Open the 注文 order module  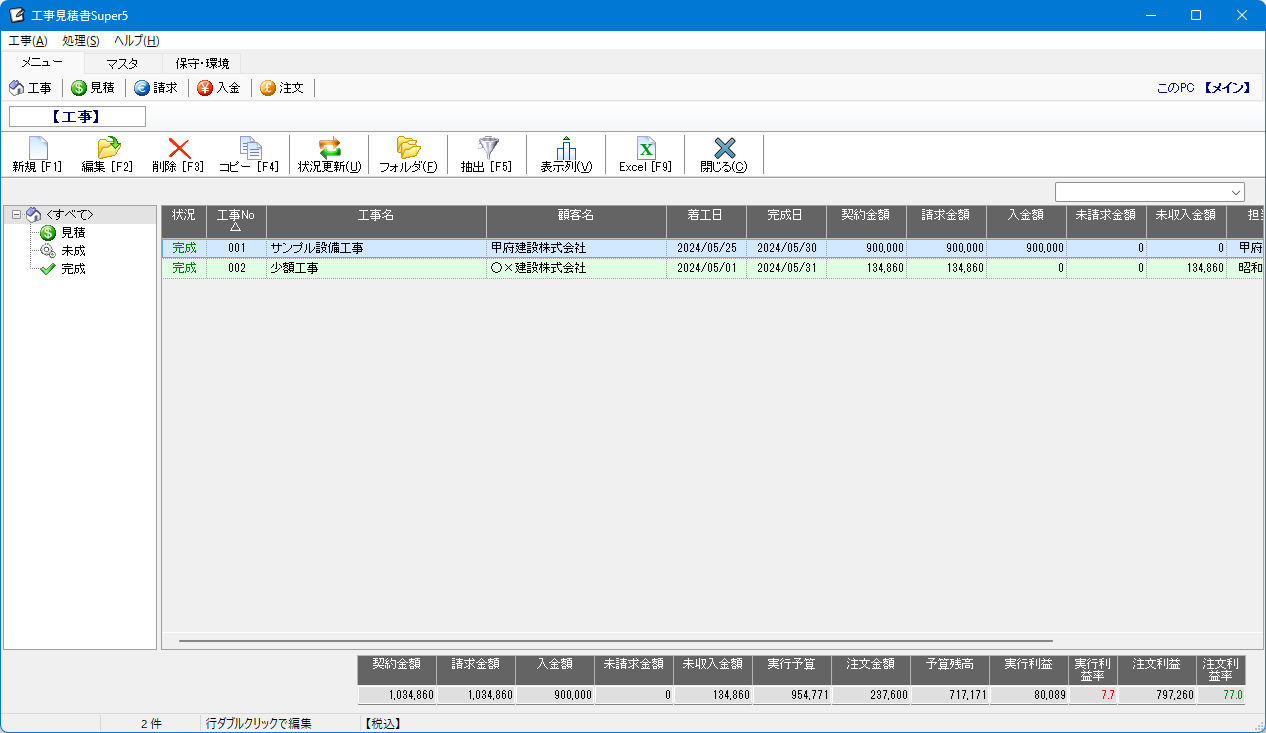tap(282, 88)
